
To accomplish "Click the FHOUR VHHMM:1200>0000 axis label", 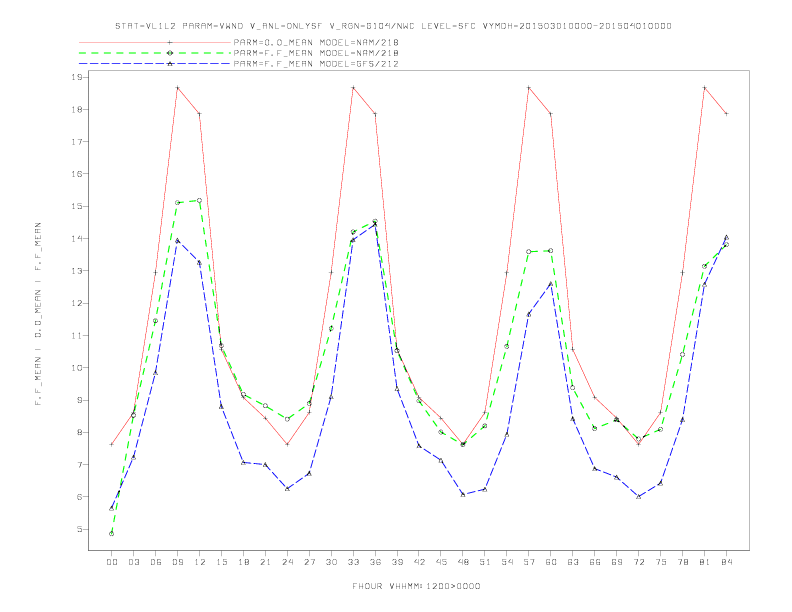I will pyautogui.click(x=416, y=586).
